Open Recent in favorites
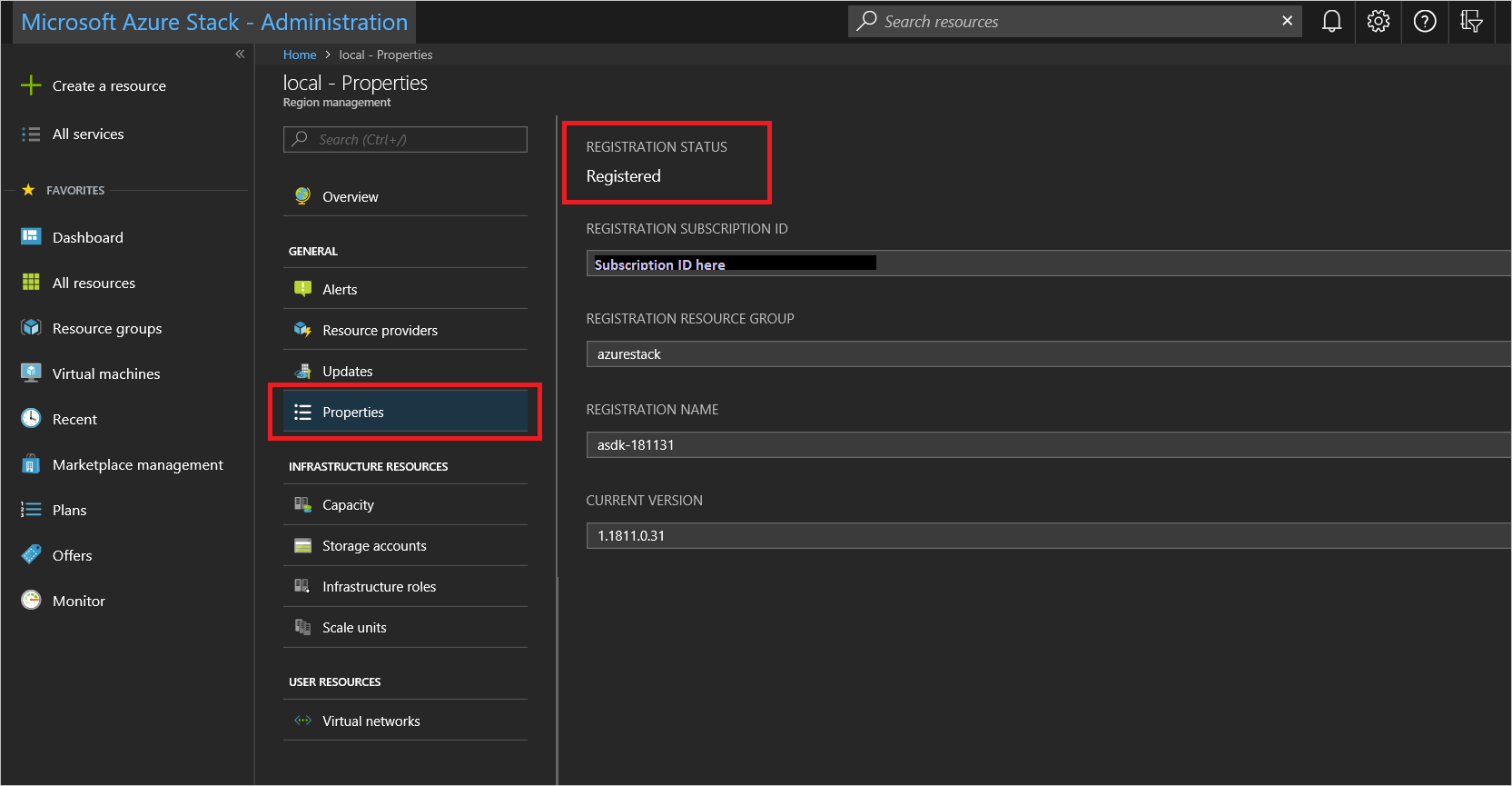1512x786 pixels. click(x=74, y=420)
